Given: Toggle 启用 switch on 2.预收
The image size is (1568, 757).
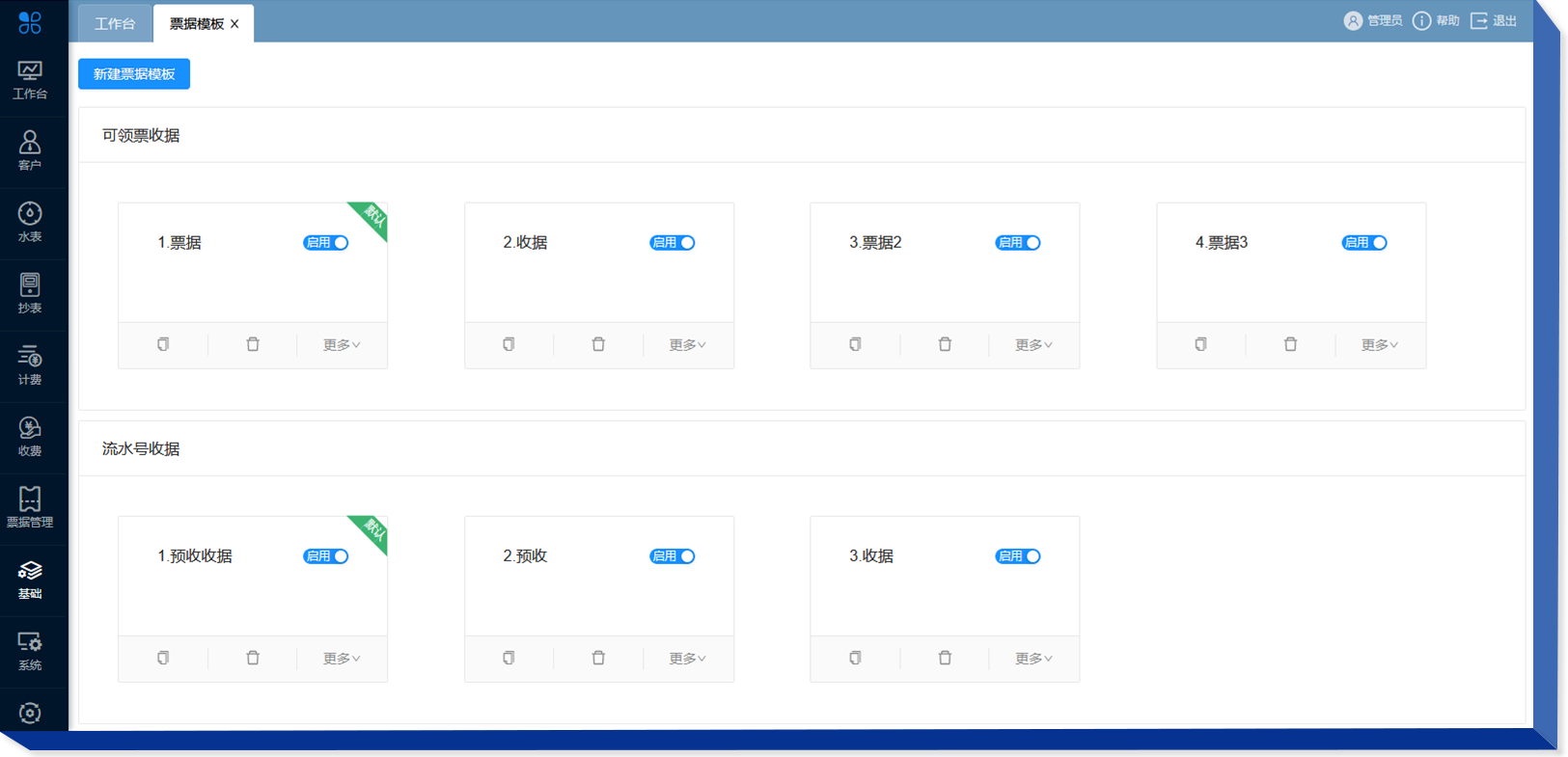Looking at the screenshot, I should (673, 556).
